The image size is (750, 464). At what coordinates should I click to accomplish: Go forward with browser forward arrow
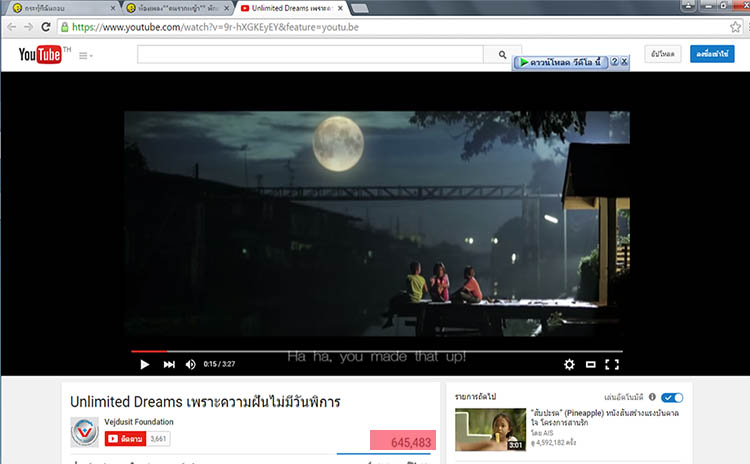click(29, 27)
